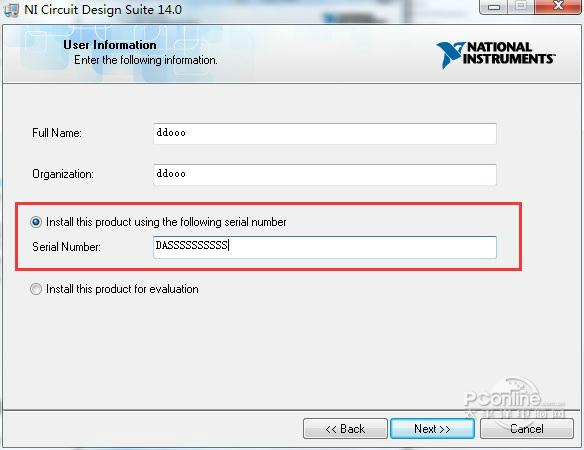This screenshot has height=450, width=584.
Task: Close the NI Circuit Design Suite window
Action: [x=558, y=7]
